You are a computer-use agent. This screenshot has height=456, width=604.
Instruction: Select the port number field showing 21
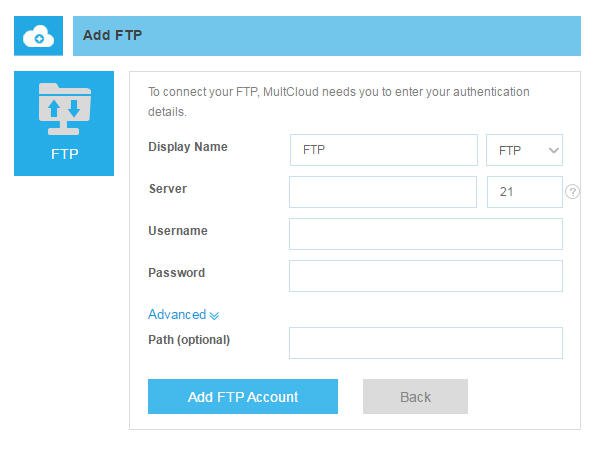click(524, 192)
